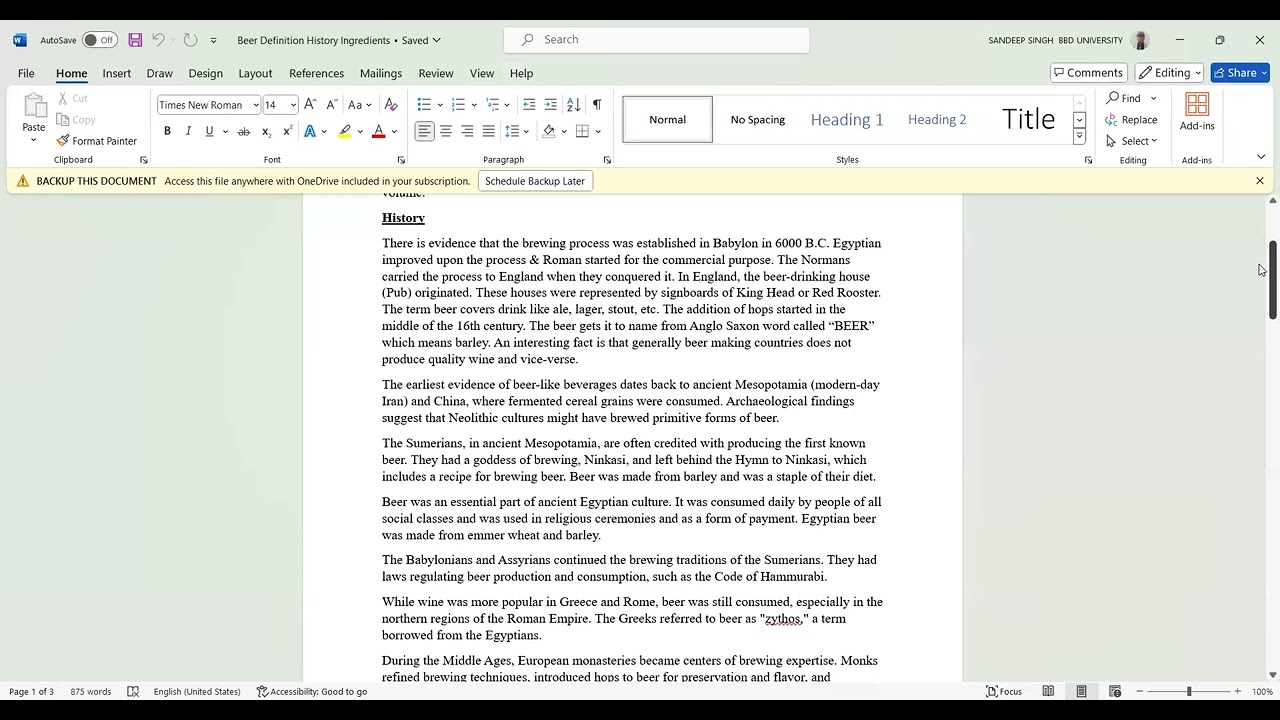1280x720 pixels.
Task: Open font name dropdown Times New Roman
Action: point(255,105)
